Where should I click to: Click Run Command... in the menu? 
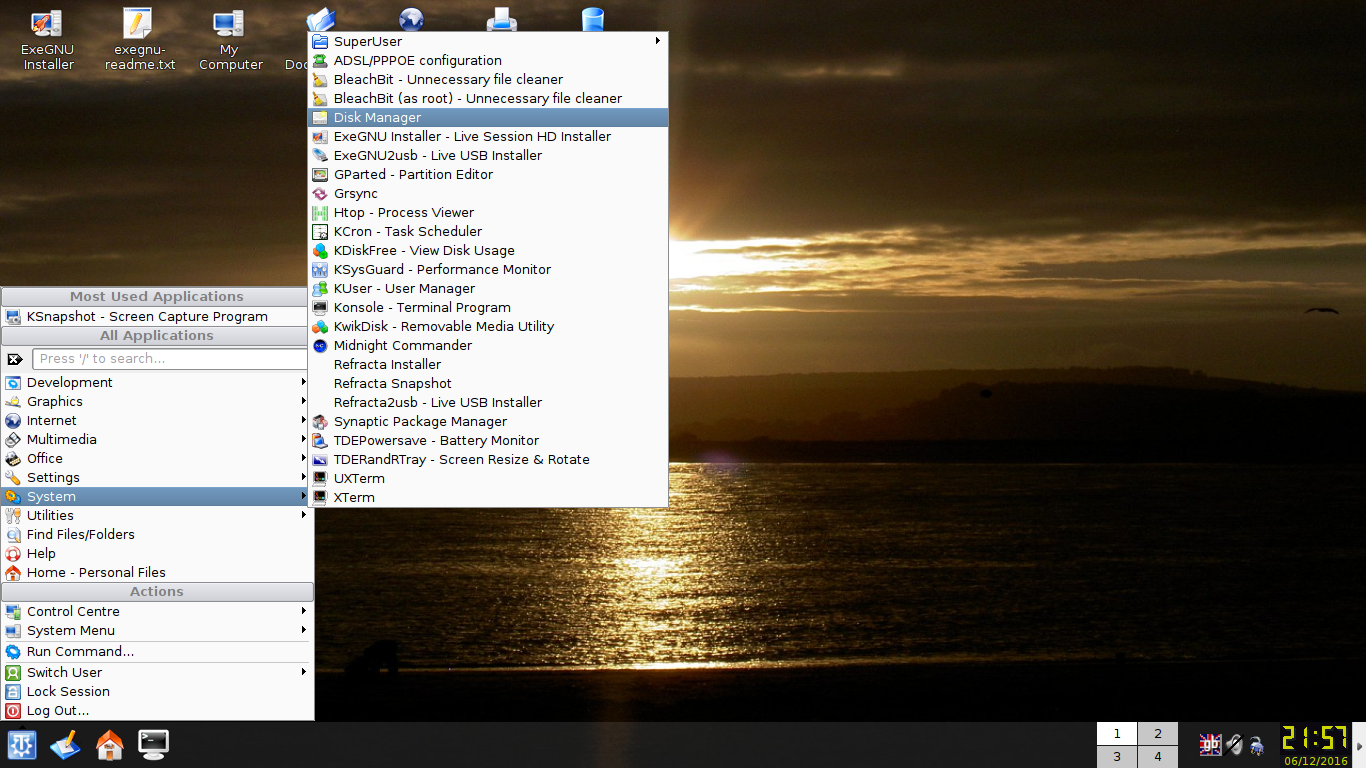[80, 652]
